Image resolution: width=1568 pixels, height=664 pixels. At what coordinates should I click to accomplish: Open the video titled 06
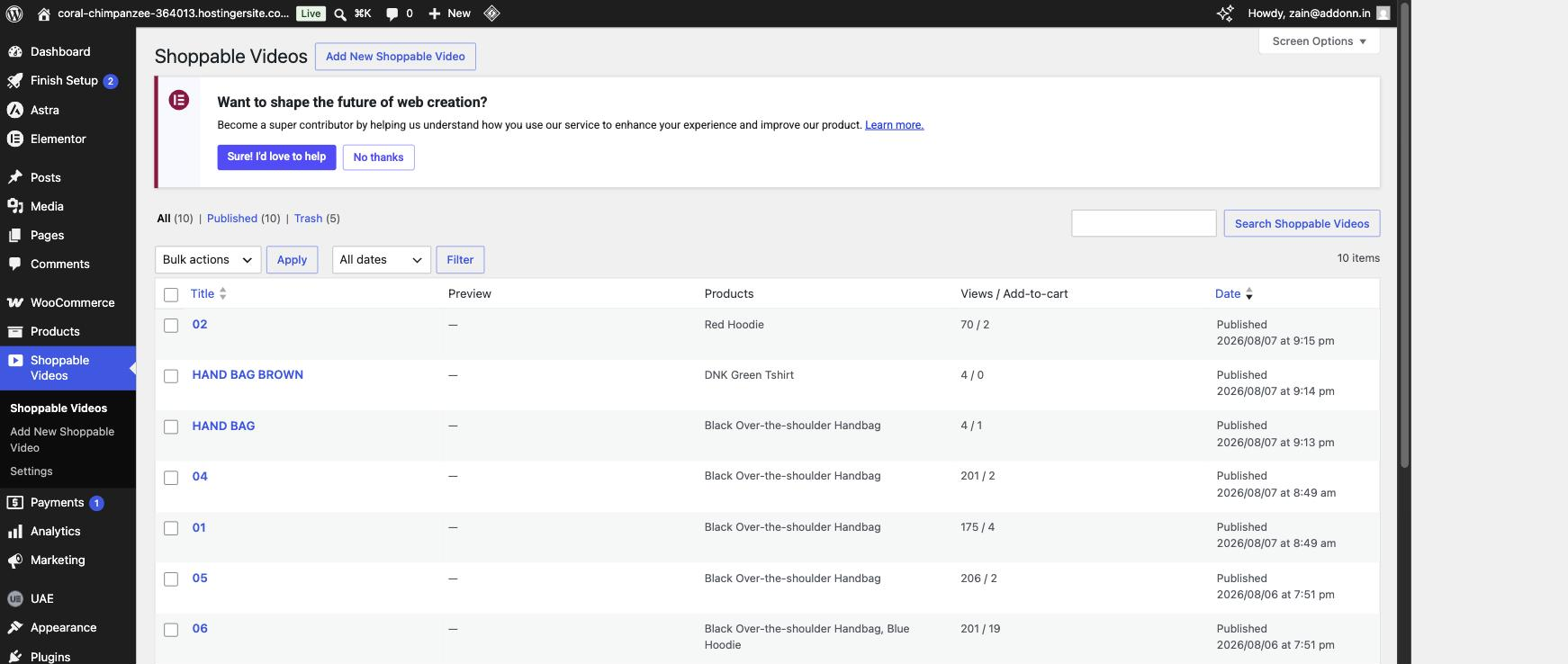tap(200, 628)
